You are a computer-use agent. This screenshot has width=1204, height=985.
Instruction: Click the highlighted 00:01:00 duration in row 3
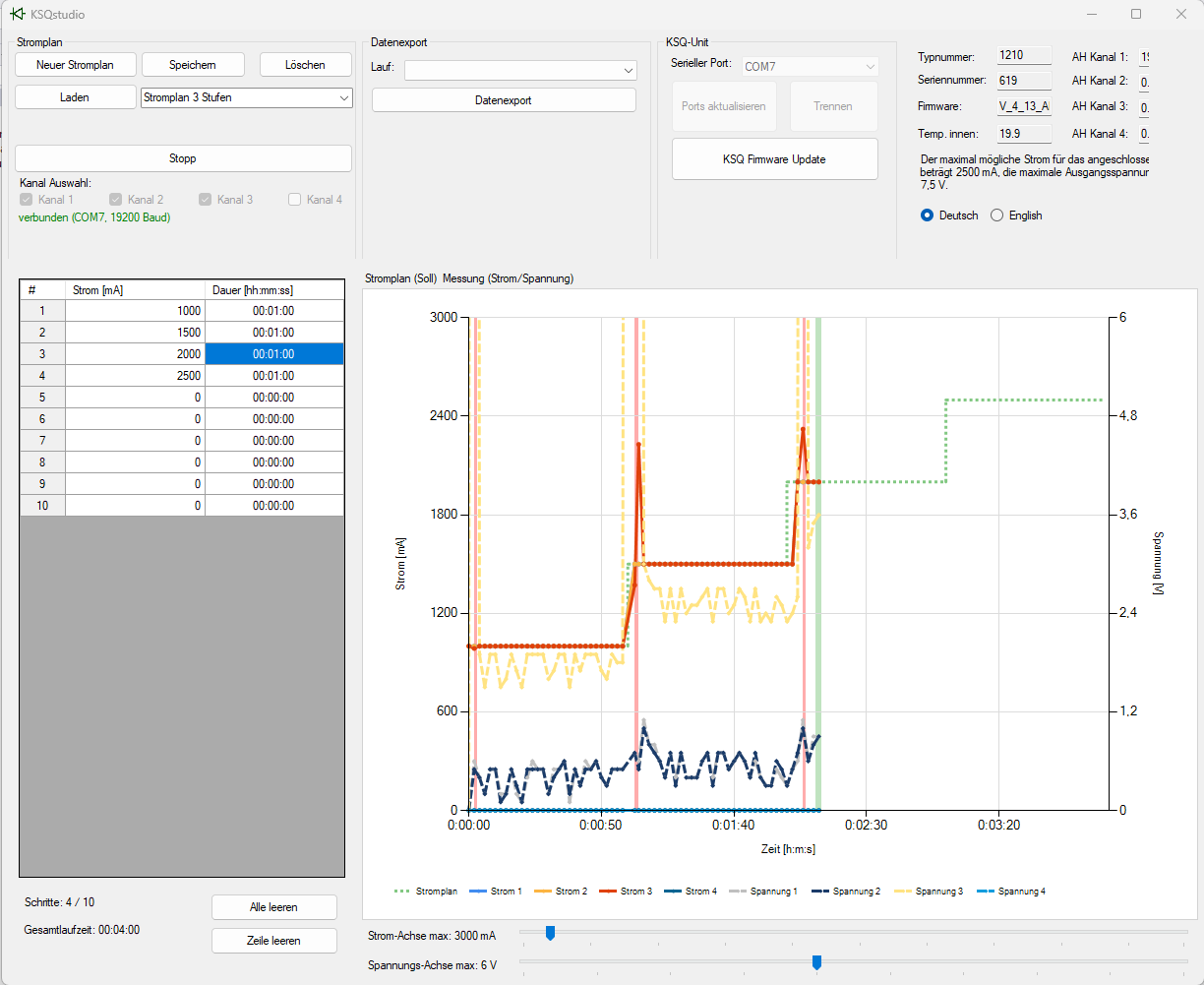[x=274, y=354]
